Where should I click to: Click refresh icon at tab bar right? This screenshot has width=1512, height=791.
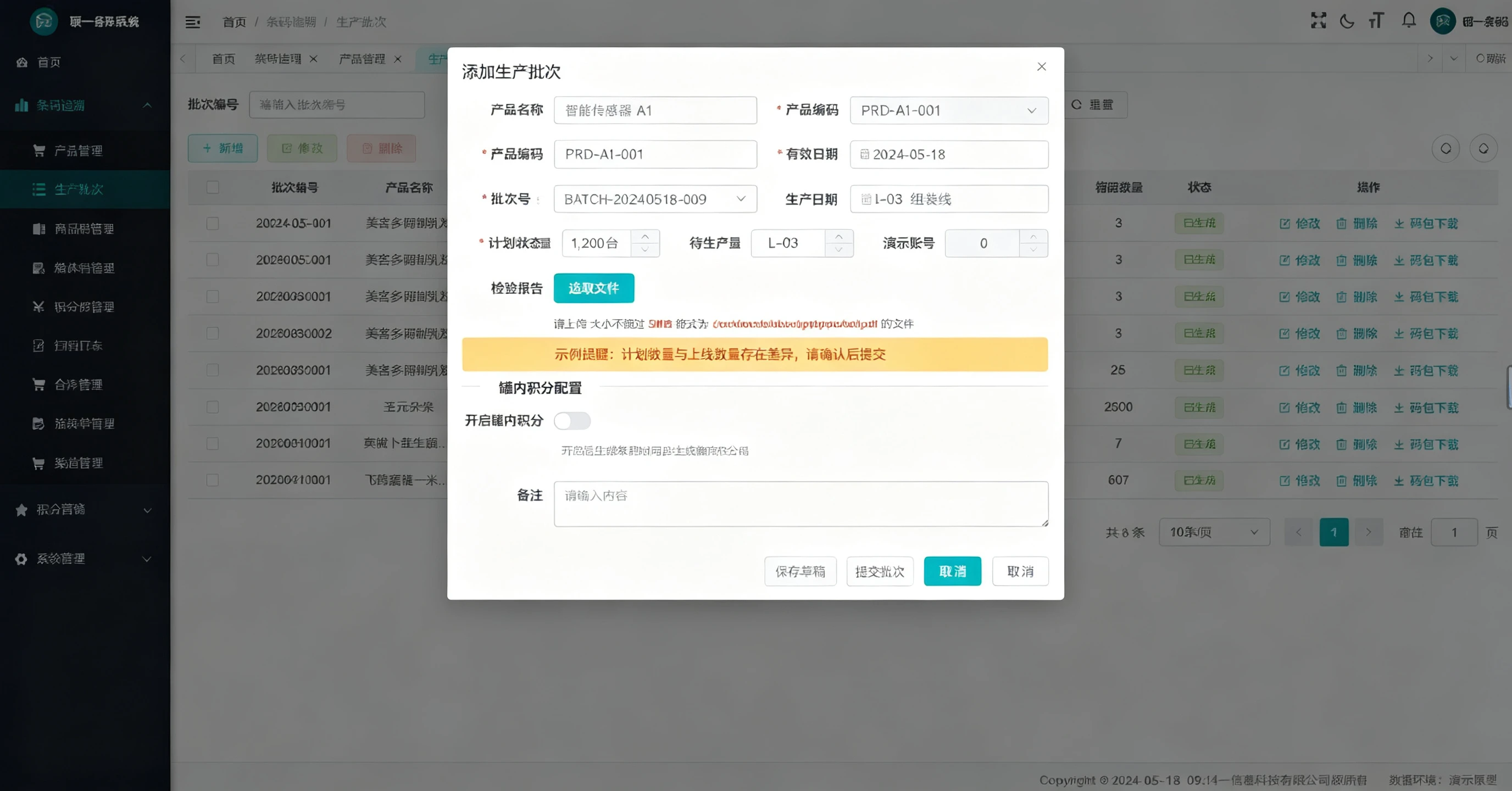(1480, 59)
